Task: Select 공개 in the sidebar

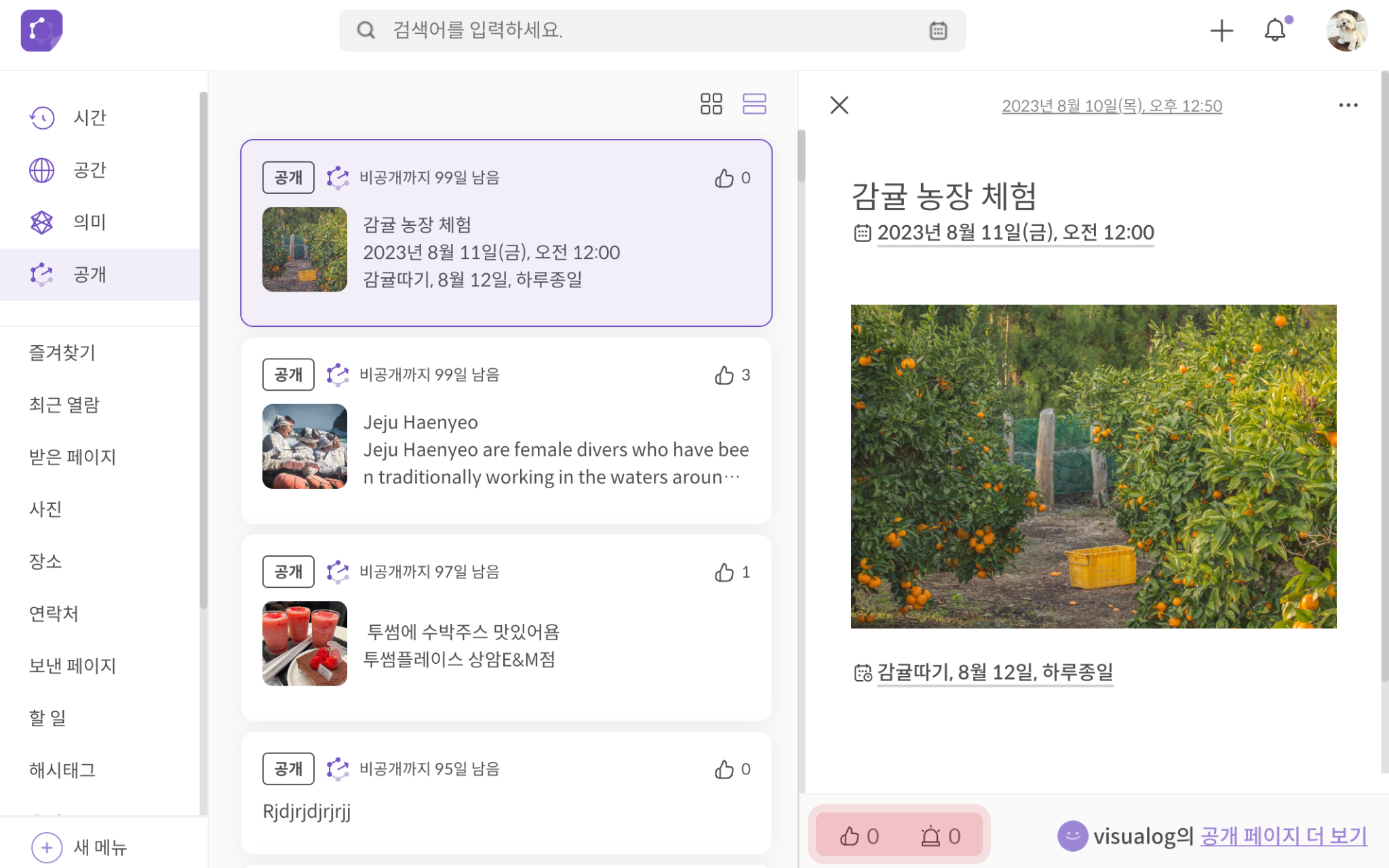Action: tap(100, 275)
